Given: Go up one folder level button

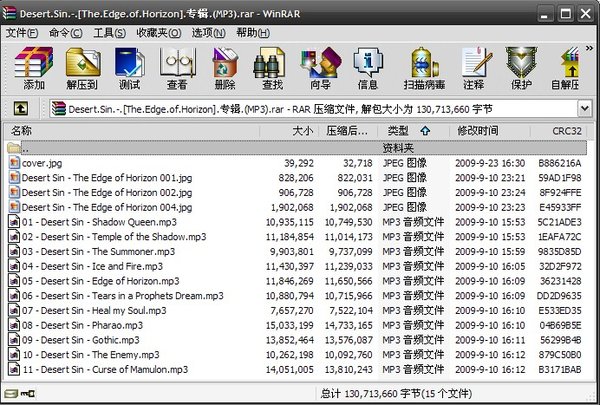Looking at the screenshot, I should pos(21,109).
